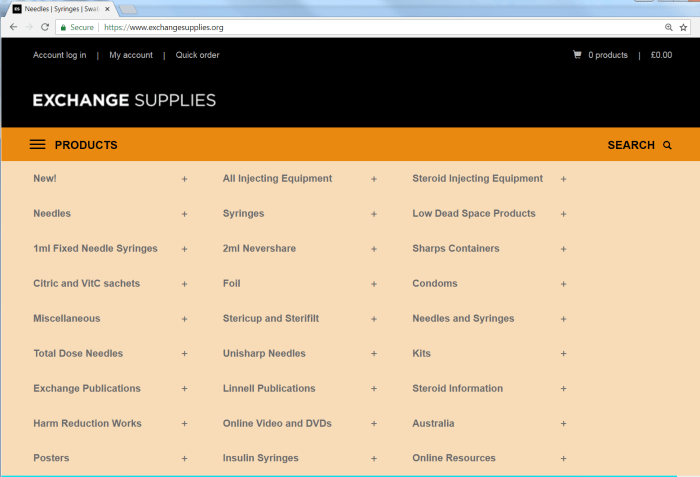Click the browser back arrow
This screenshot has width=700, height=477.
[x=13, y=27]
